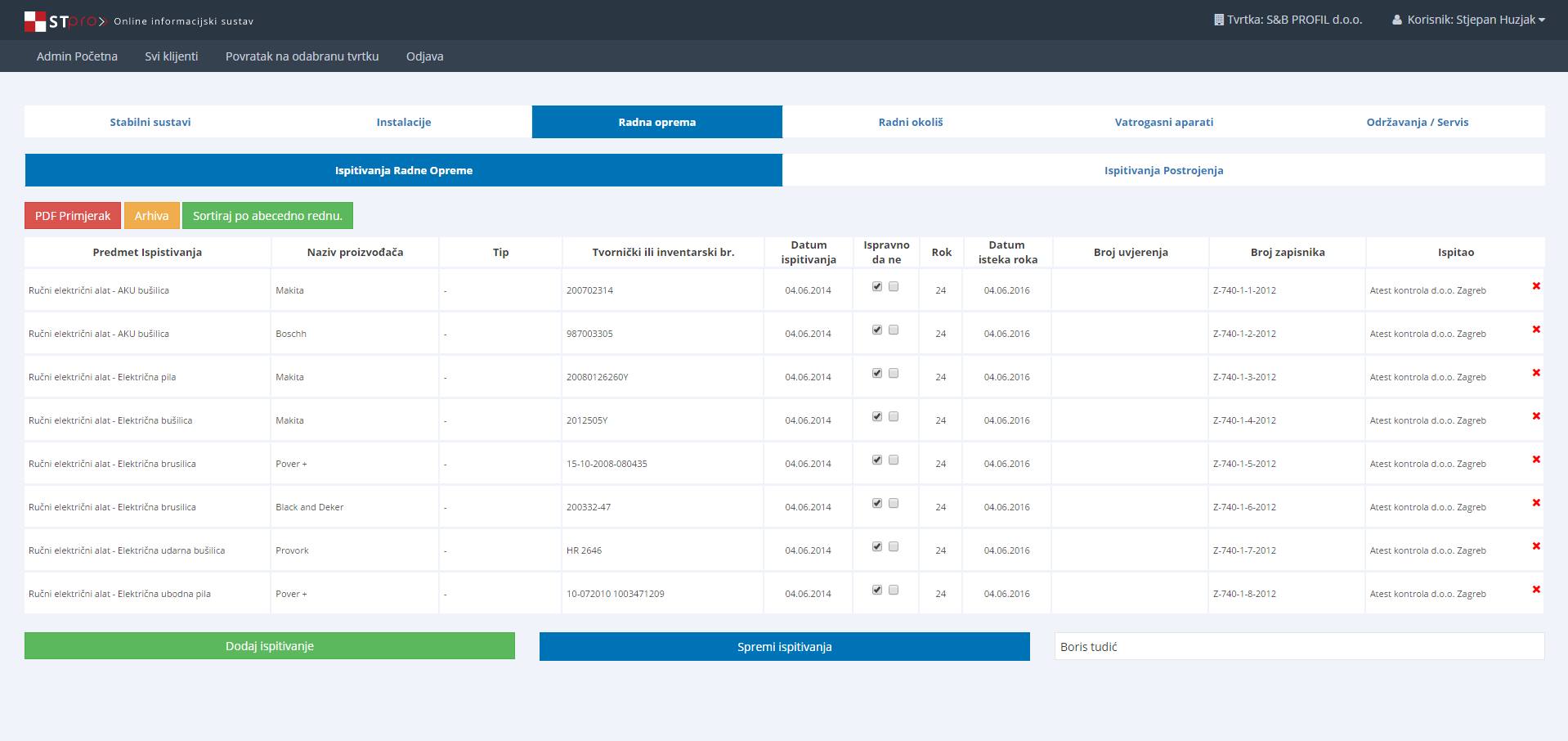1568x741 pixels.
Task: Toggle 'ne' checkbox for serial 200702314
Action: [x=894, y=286]
